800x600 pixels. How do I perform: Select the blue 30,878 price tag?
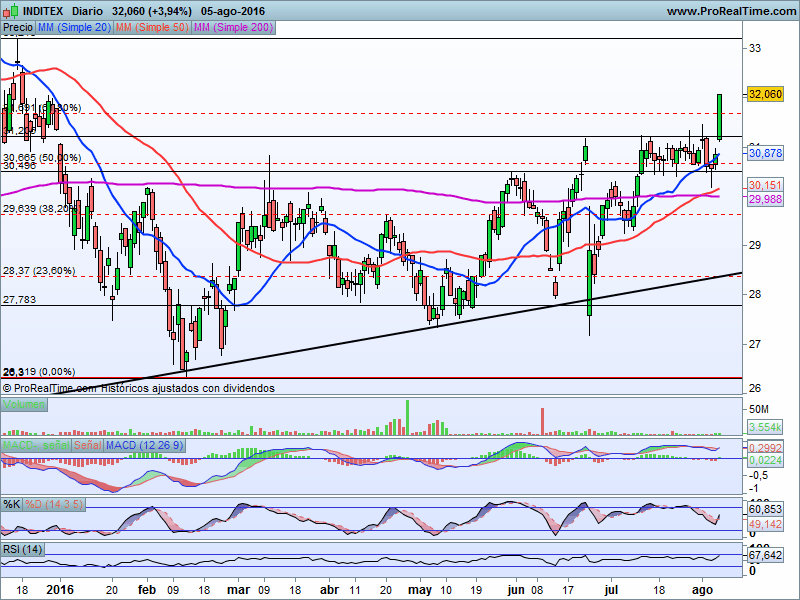(x=765, y=153)
